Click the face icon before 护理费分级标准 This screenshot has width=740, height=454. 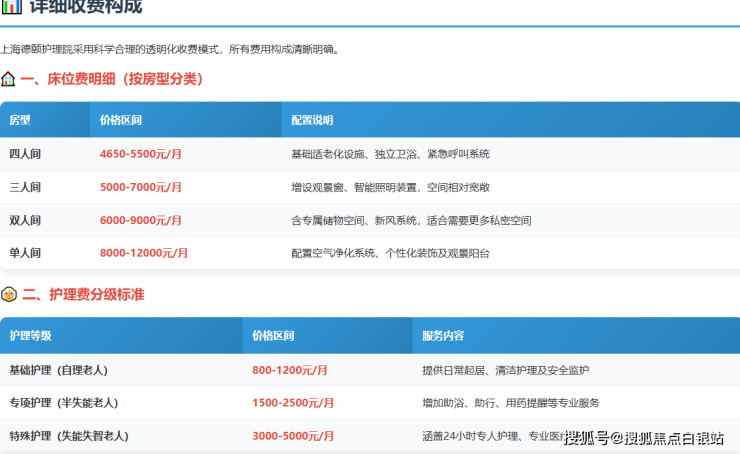point(9,294)
